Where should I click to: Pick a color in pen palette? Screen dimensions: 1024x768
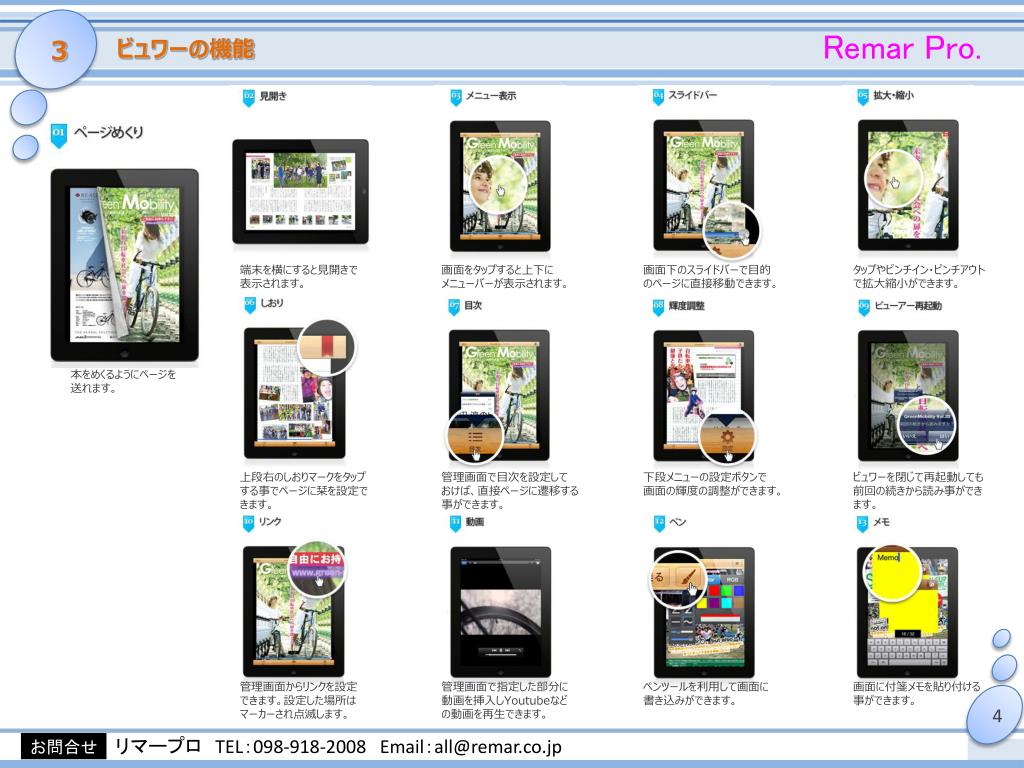pos(718,596)
